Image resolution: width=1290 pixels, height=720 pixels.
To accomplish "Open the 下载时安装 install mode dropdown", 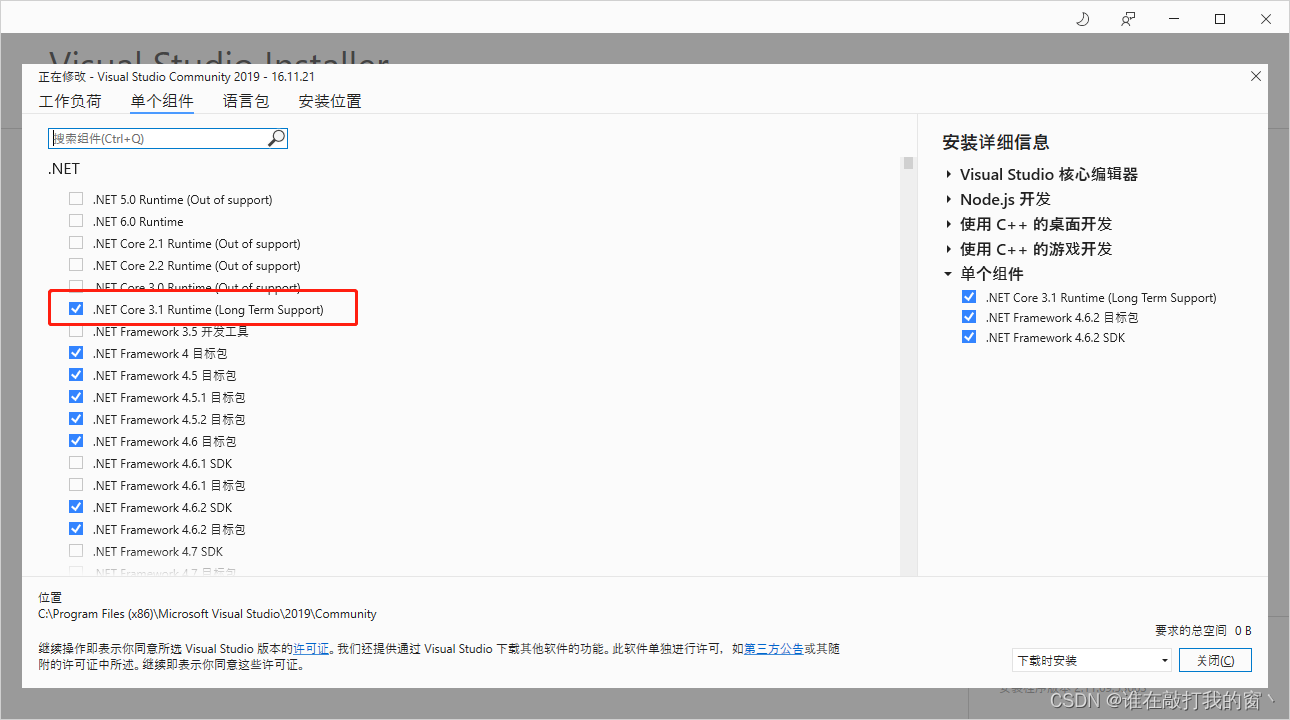I will coord(1091,660).
